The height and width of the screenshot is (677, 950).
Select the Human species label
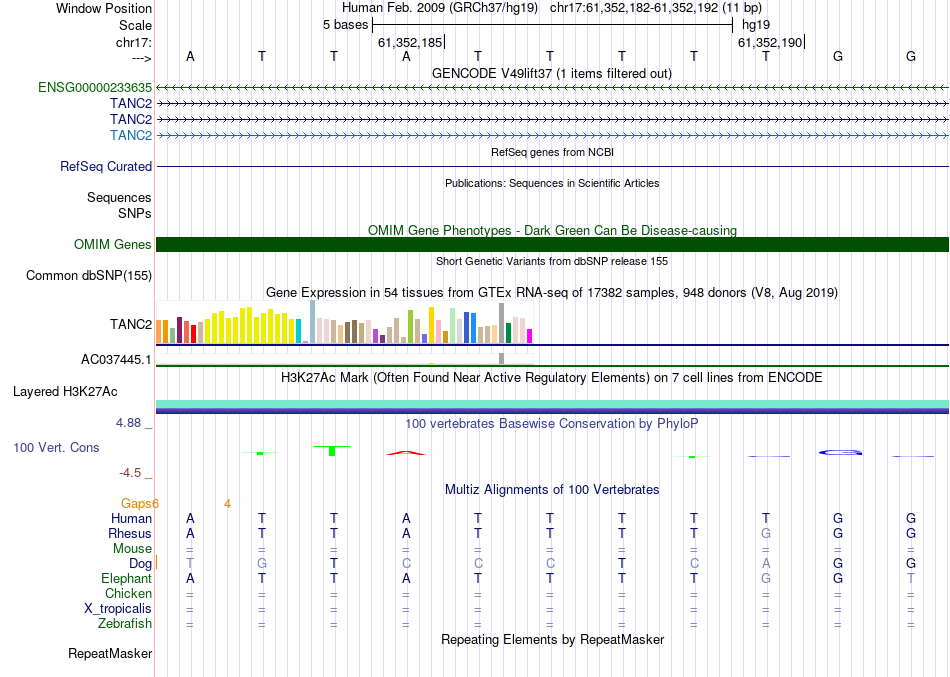(x=131, y=518)
